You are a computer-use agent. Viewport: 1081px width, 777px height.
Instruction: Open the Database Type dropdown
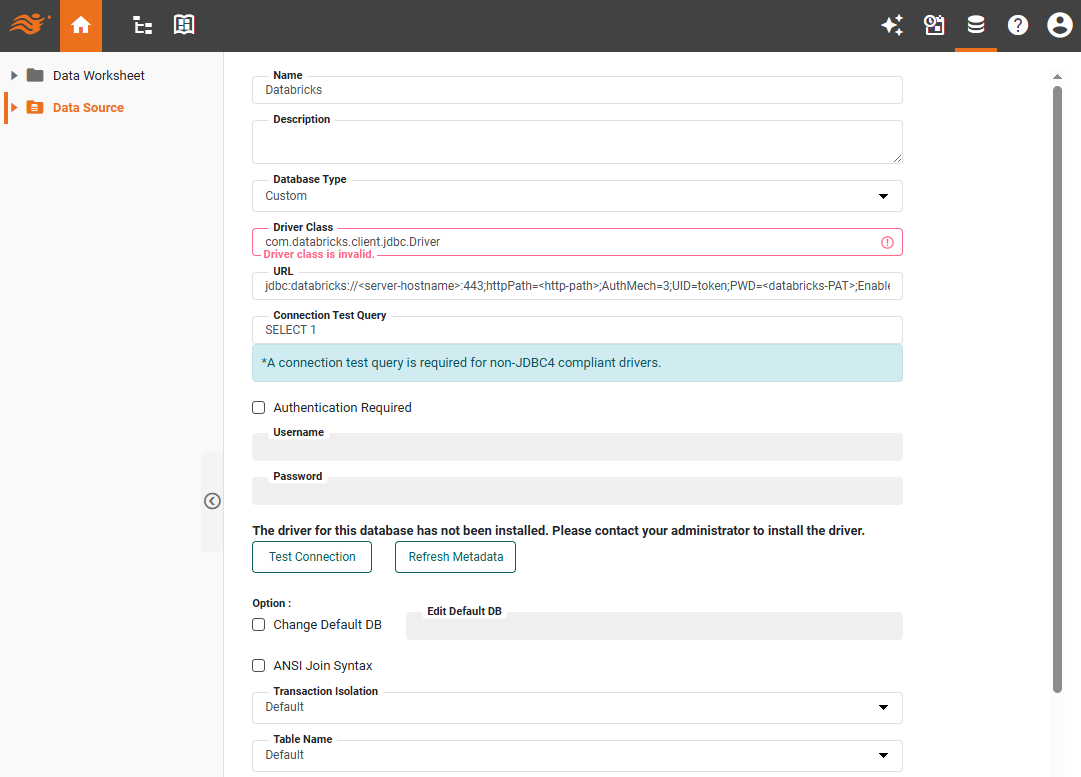coord(883,196)
